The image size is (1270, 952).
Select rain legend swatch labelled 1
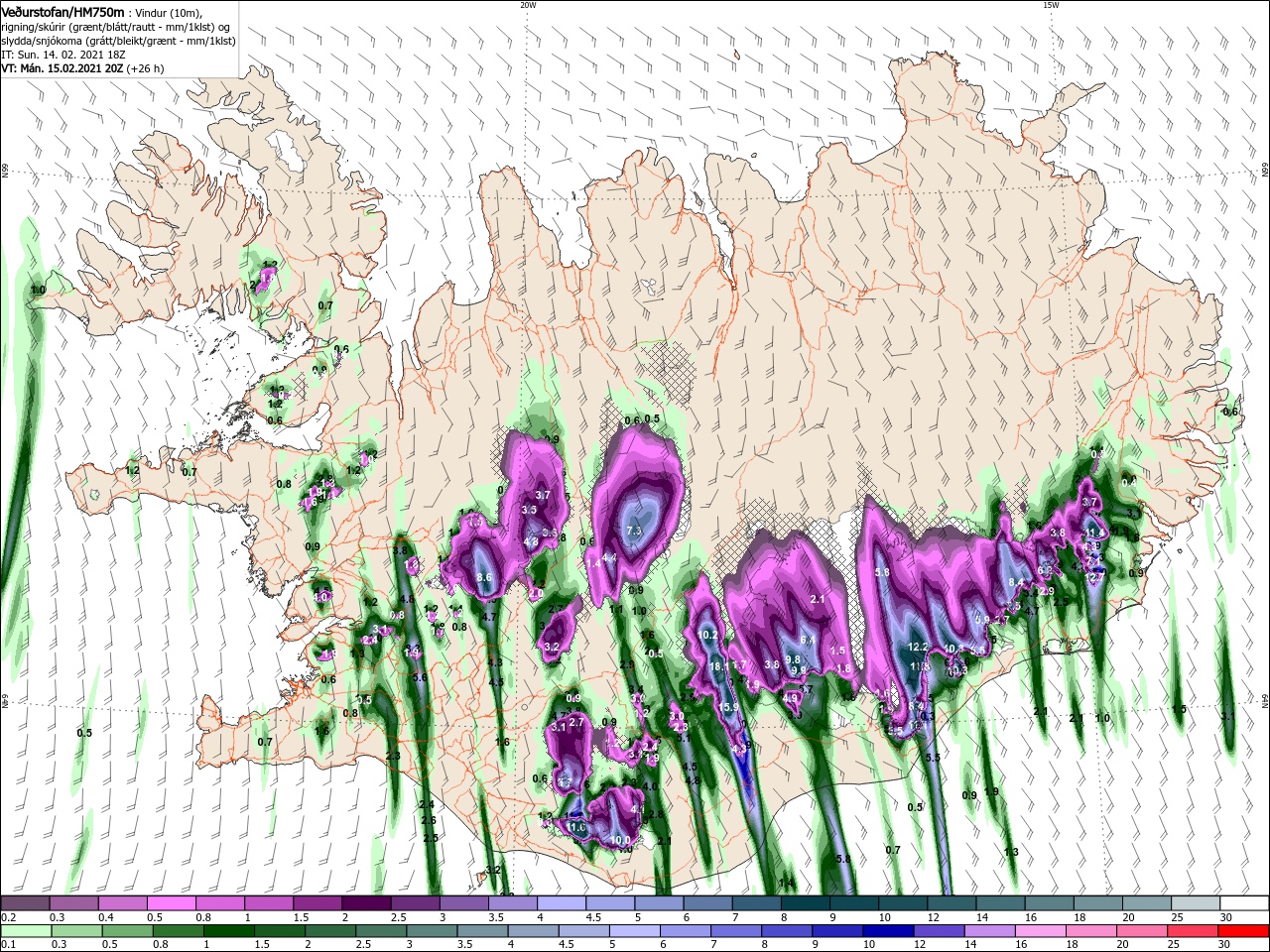(228, 932)
